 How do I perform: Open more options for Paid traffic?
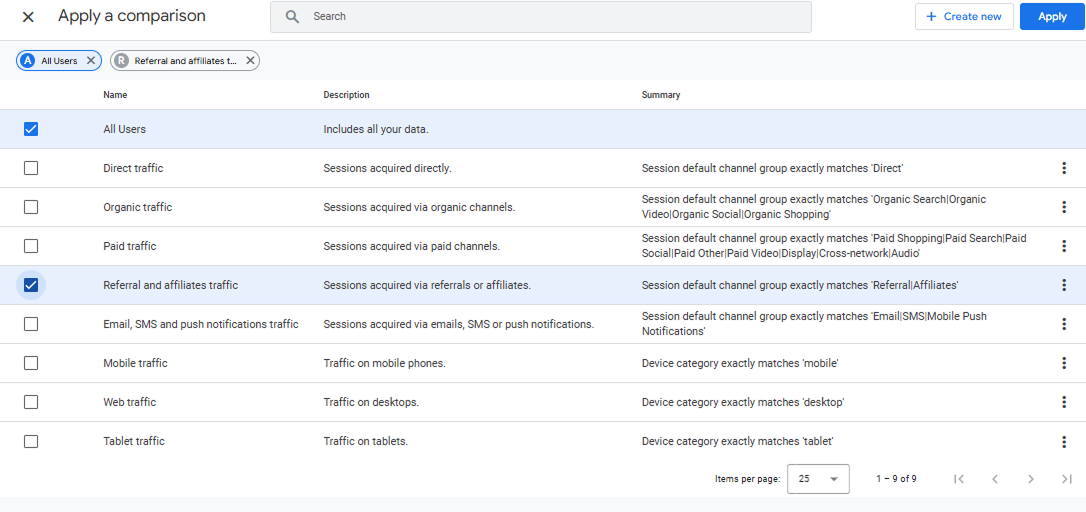tap(1064, 246)
